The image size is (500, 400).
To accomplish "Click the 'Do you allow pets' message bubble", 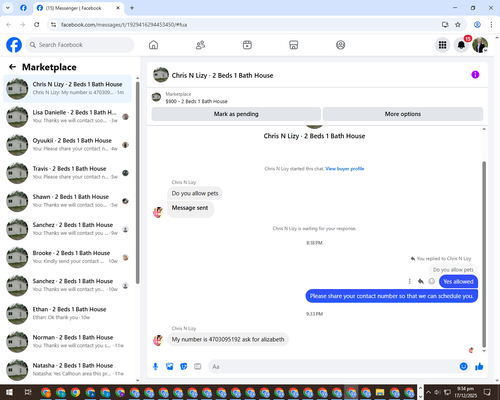I will click(195, 193).
